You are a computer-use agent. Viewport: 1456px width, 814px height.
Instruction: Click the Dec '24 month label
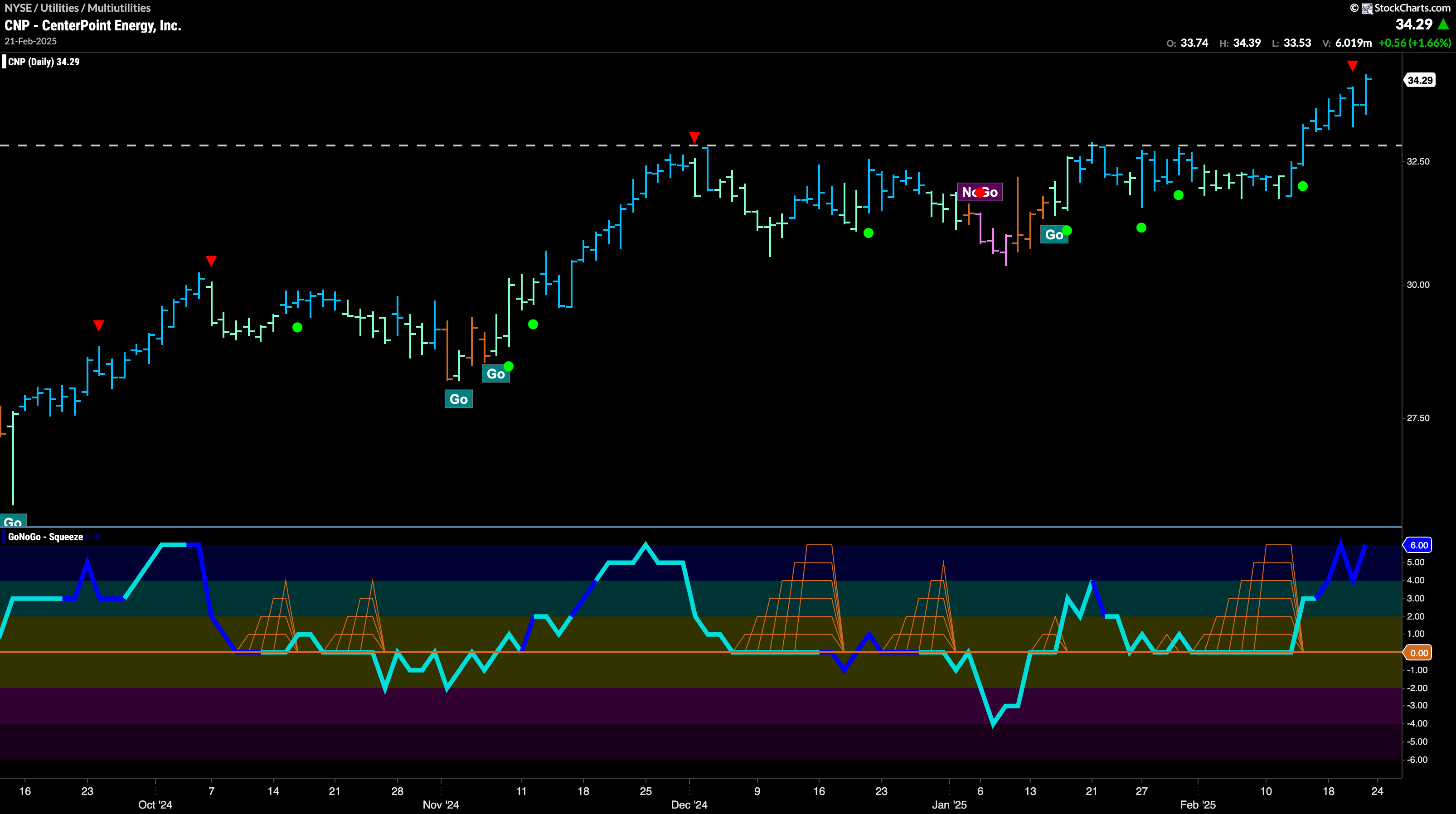(x=689, y=805)
